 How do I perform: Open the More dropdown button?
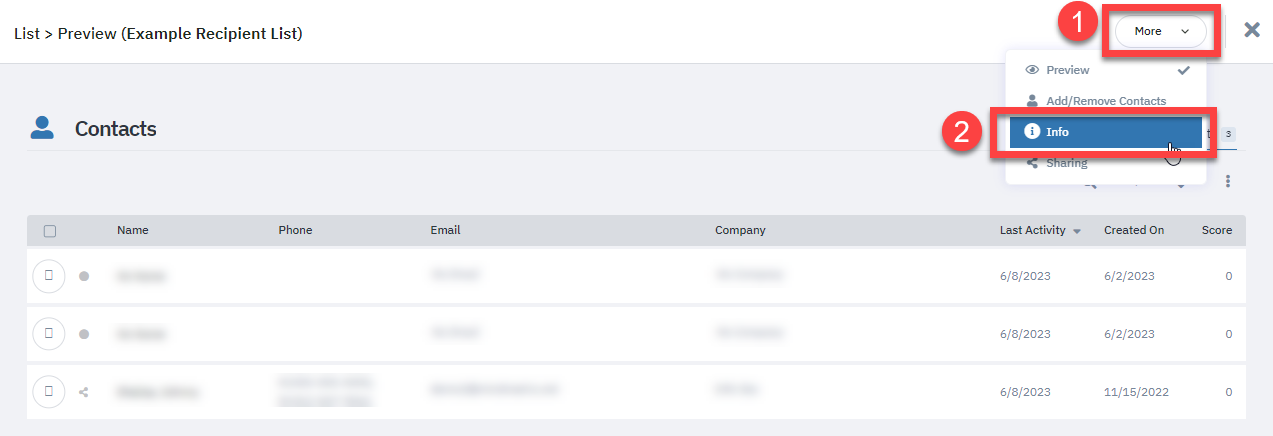tap(1160, 31)
